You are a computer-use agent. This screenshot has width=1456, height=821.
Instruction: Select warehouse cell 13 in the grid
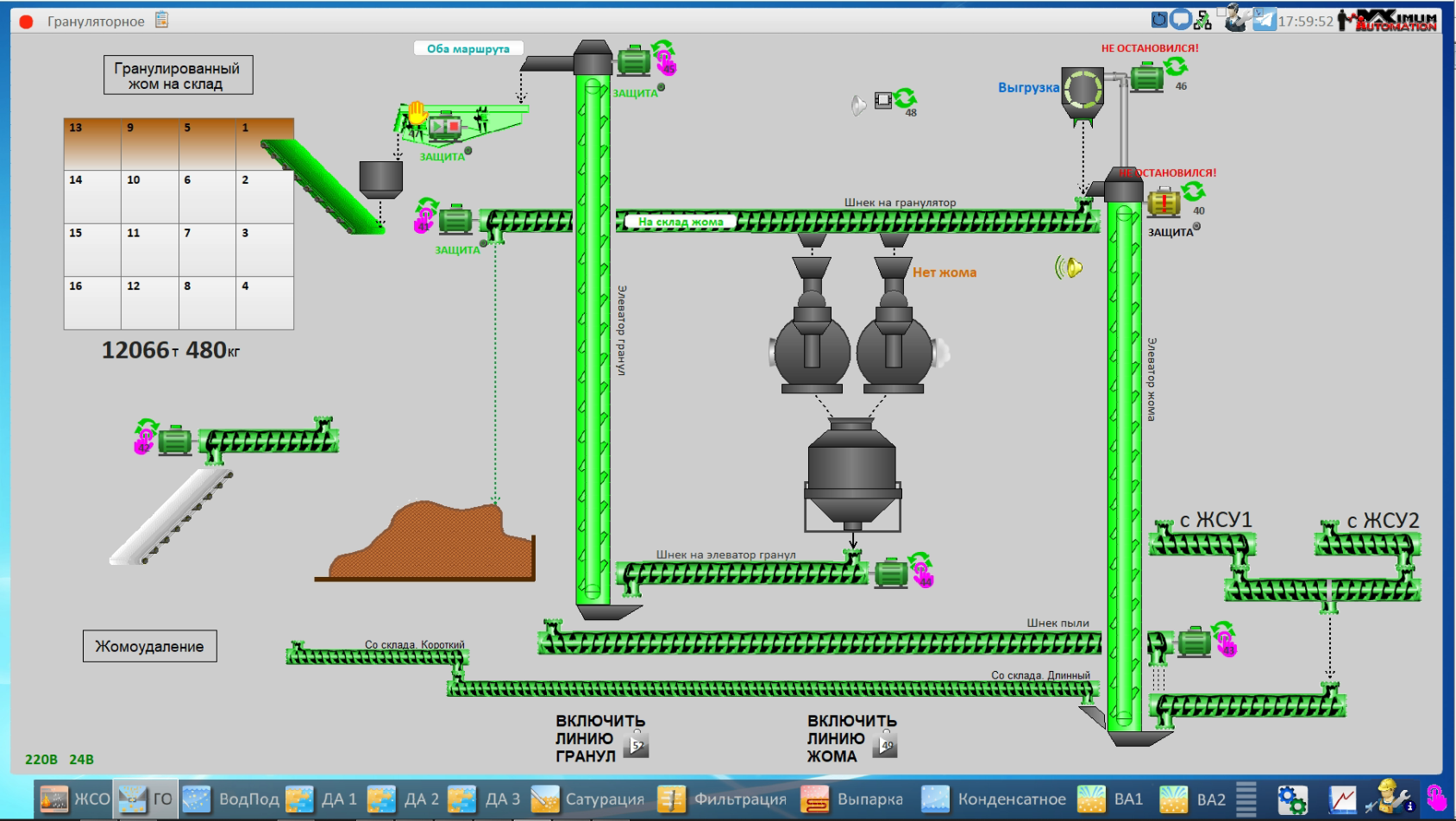tap(92, 144)
